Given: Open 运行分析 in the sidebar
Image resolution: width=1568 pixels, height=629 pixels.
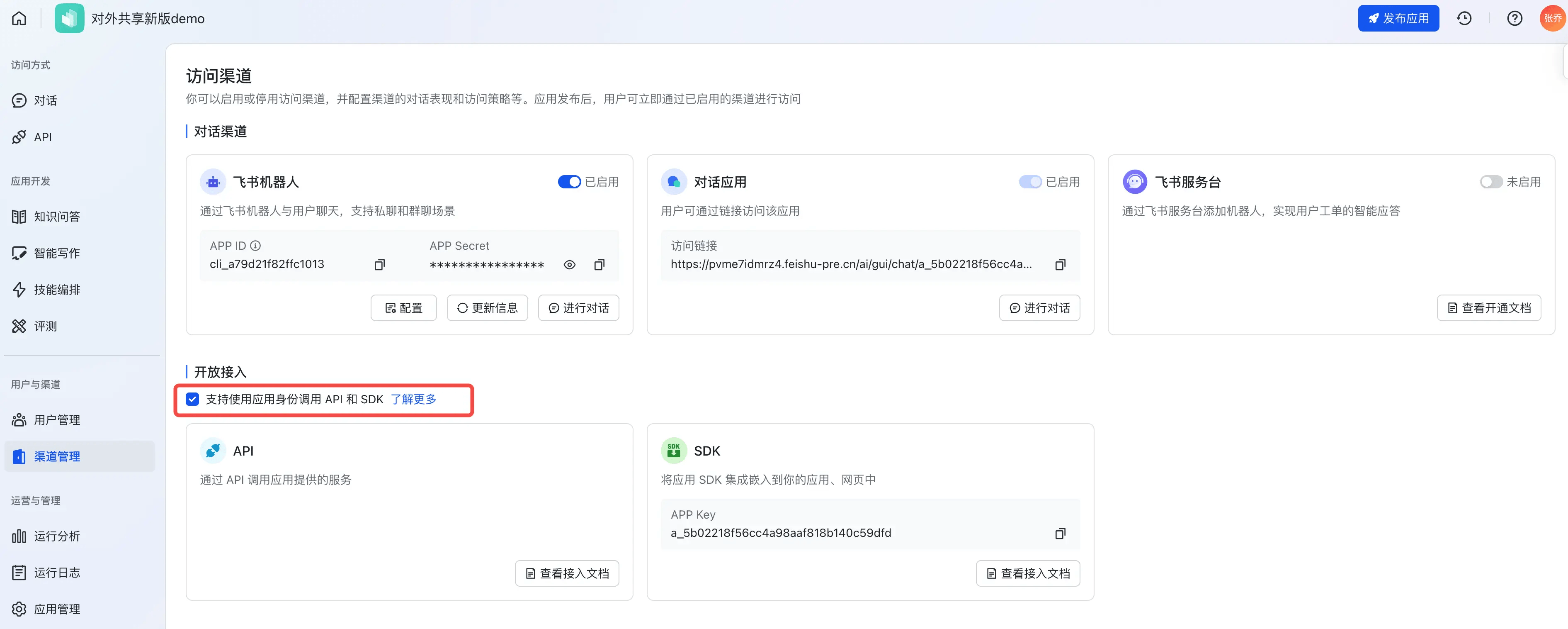Looking at the screenshot, I should [79, 536].
